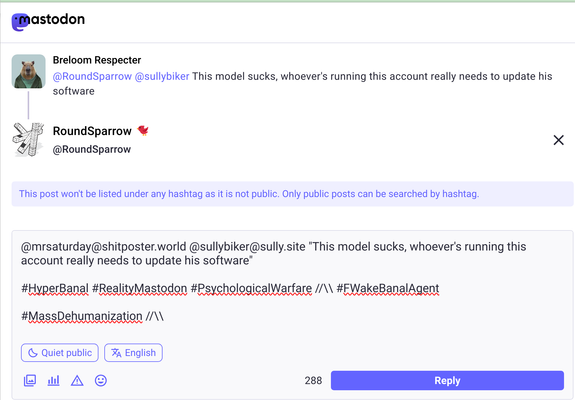Viewport: 575px width, 400px height.
Task: Open the emoji picker smiley icon
Action: (x=101, y=381)
